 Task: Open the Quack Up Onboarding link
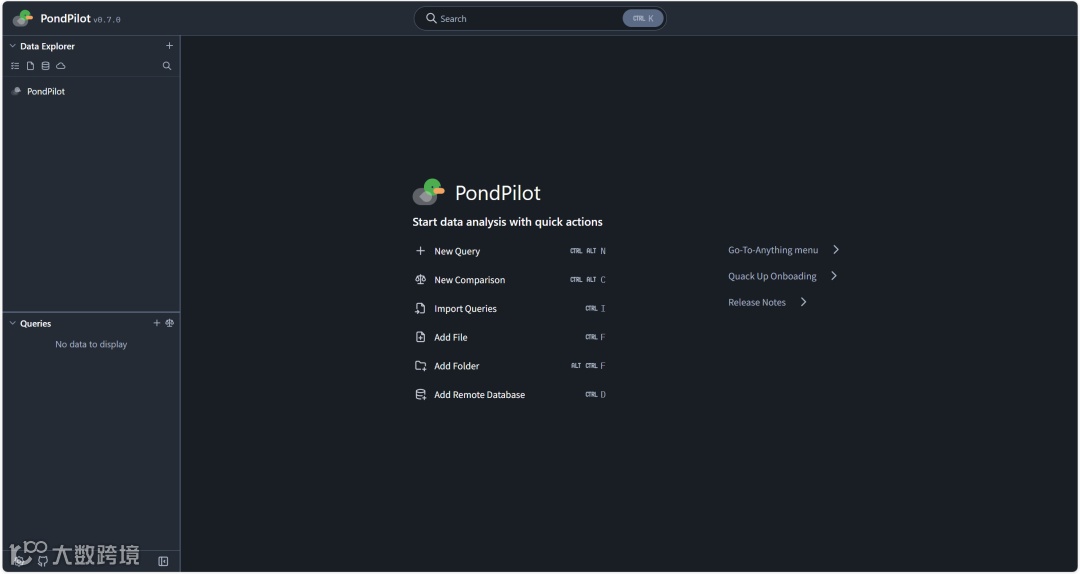[x=782, y=276]
